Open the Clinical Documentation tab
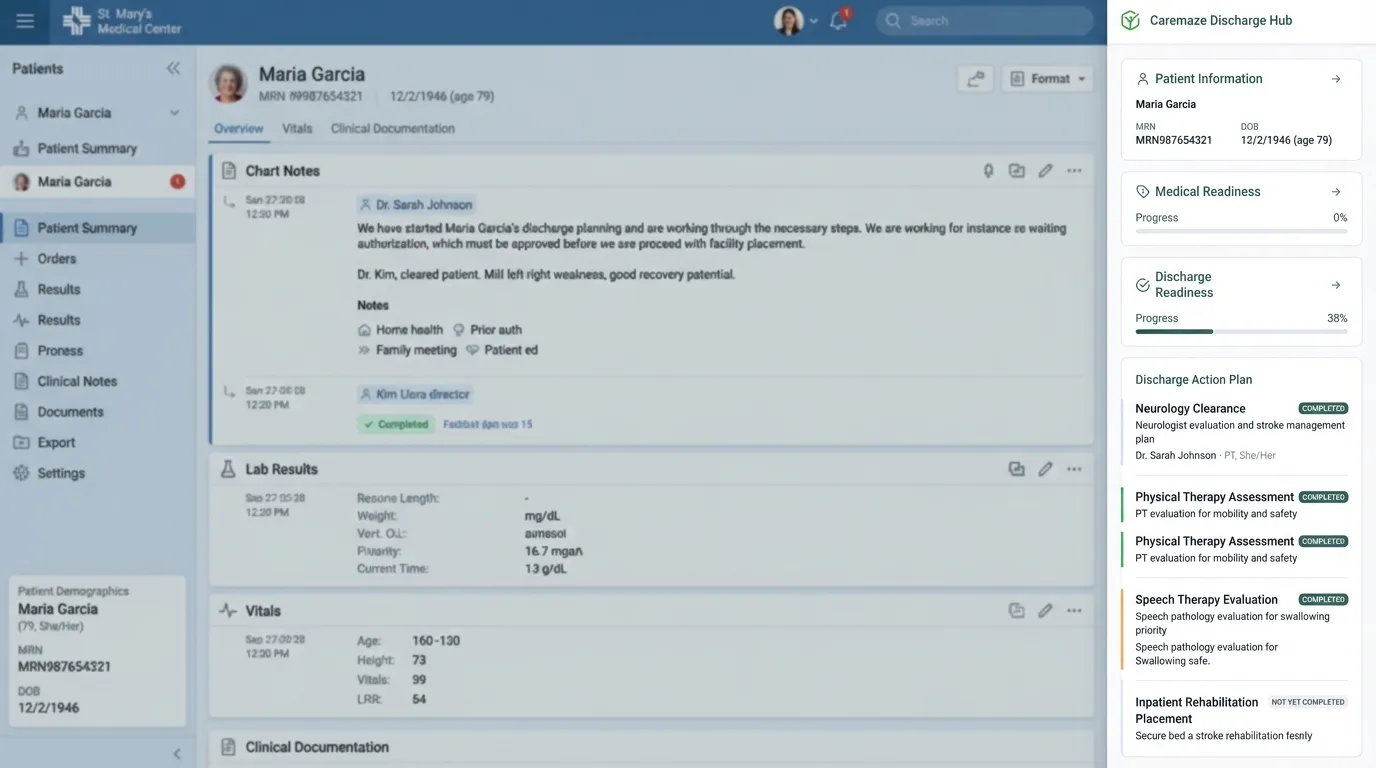 [x=391, y=128]
